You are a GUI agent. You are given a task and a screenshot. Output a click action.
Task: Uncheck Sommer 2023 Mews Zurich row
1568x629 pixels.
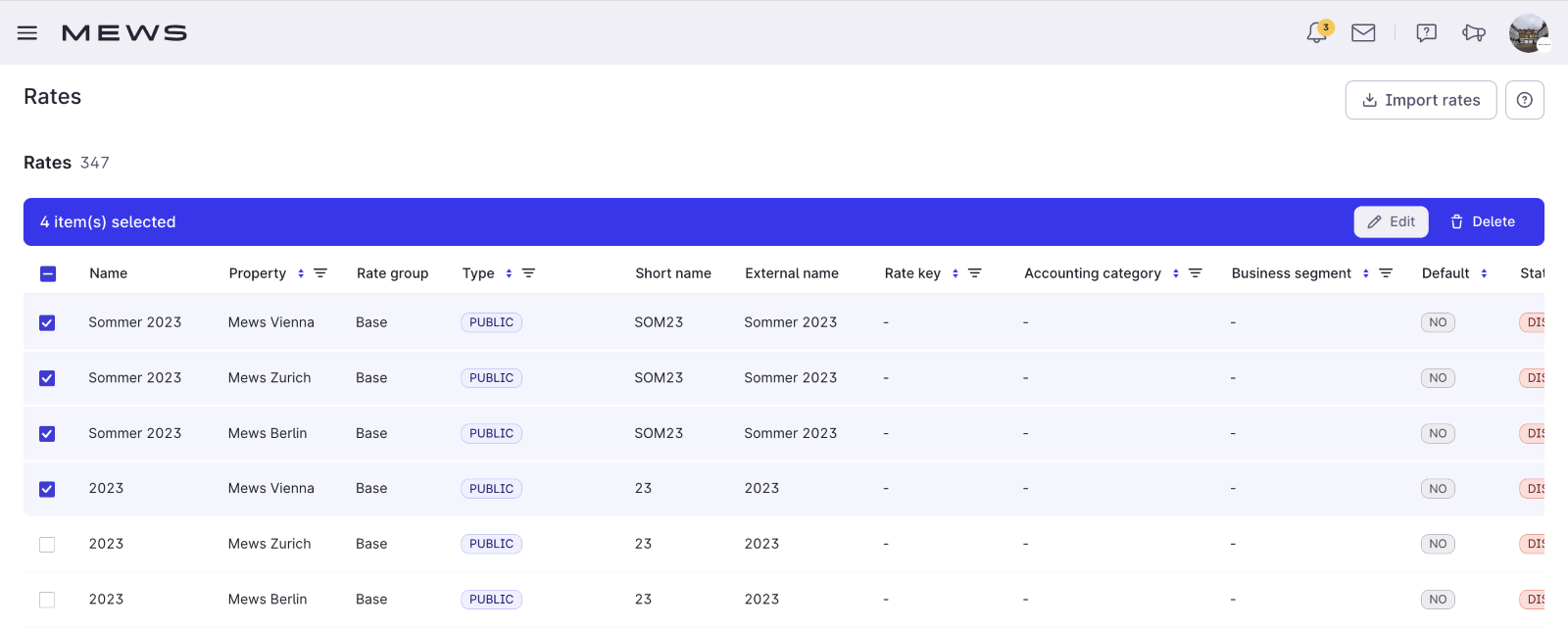pos(47,378)
